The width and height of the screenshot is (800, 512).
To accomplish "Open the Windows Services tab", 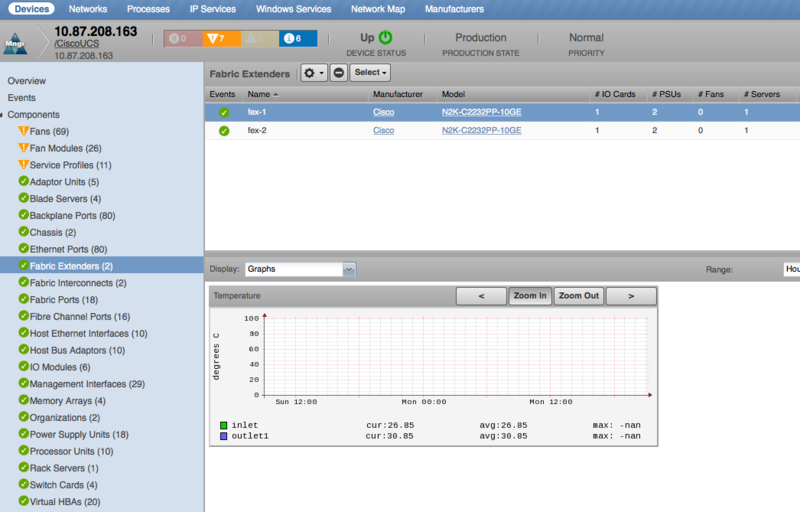I will pyautogui.click(x=293, y=9).
